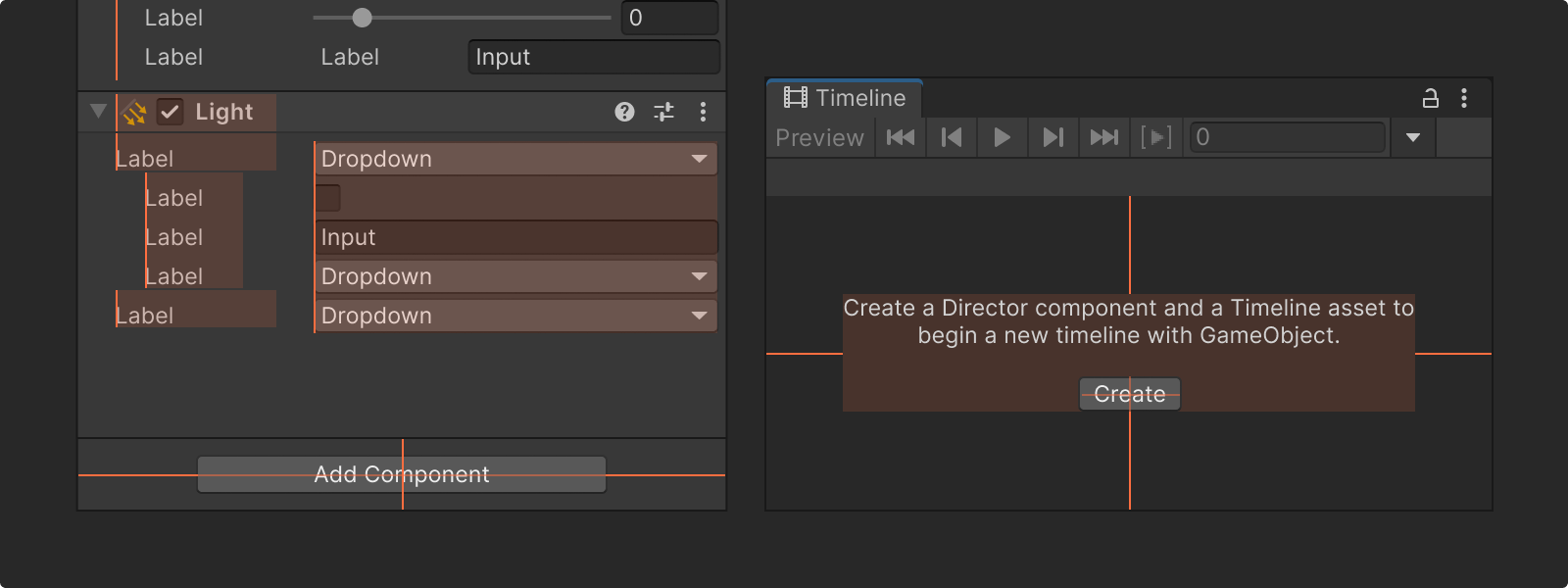Jump to the timeline start
The height and width of the screenshot is (588, 1568).
[x=901, y=138]
